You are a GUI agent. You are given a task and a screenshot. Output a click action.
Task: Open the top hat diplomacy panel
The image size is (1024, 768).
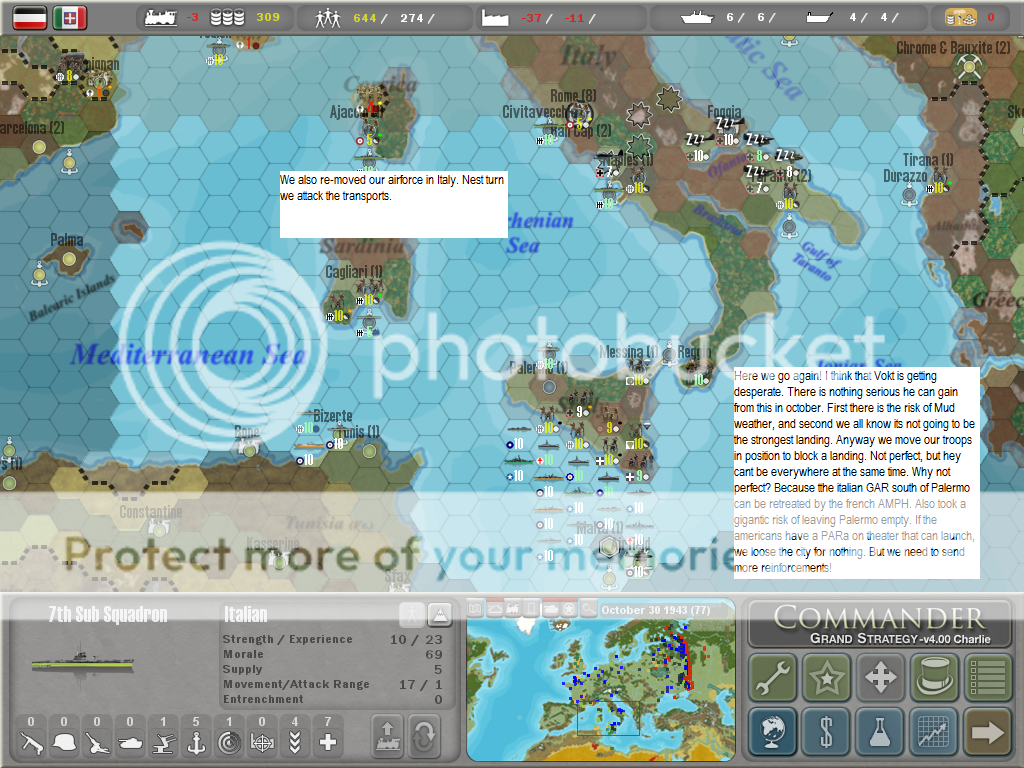934,679
